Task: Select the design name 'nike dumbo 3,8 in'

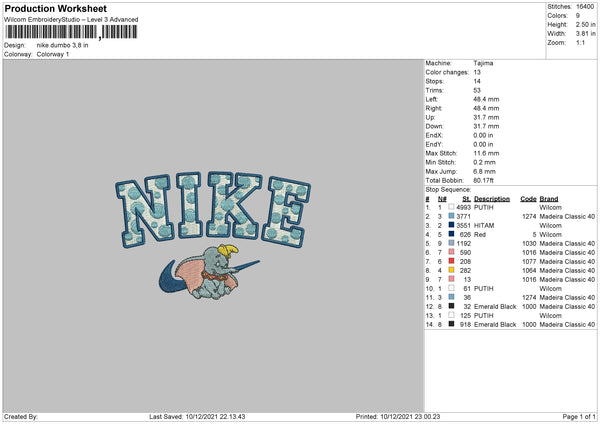Action: pyautogui.click(x=62, y=45)
